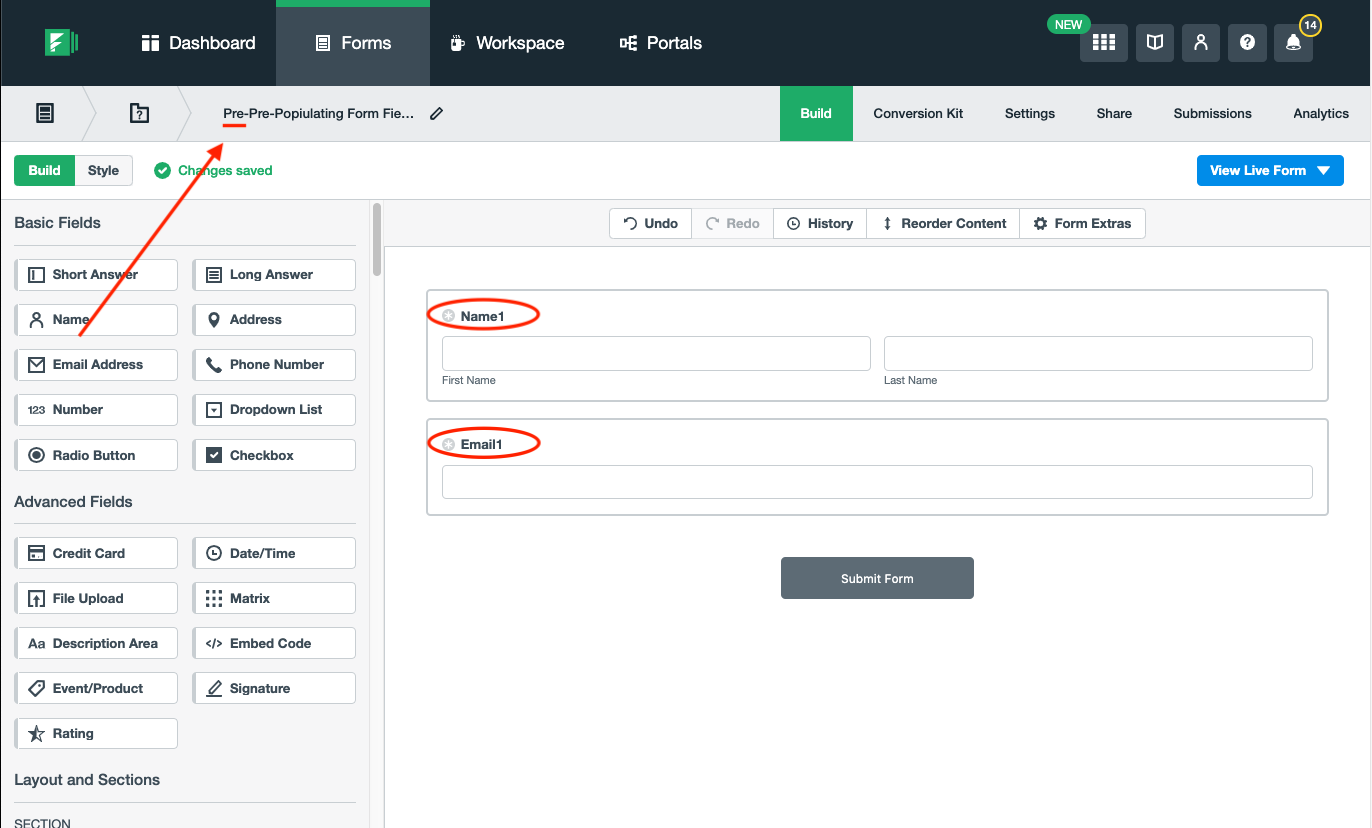Open the Workspace menu
Screen dimensions: 1372x828
coord(507,43)
